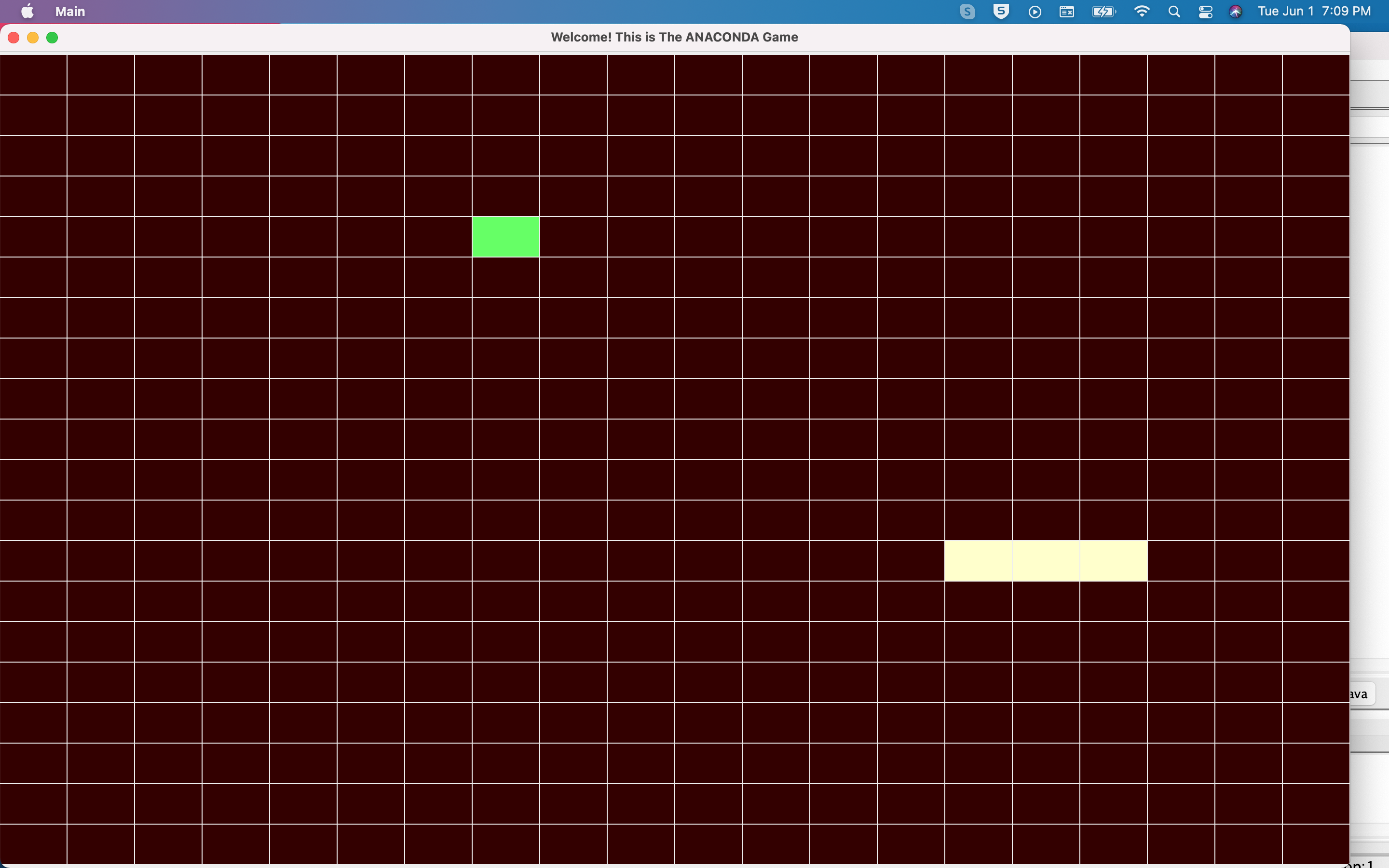1389x868 pixels.
Task: Open the Main application menu
Action: coord(70,12)
